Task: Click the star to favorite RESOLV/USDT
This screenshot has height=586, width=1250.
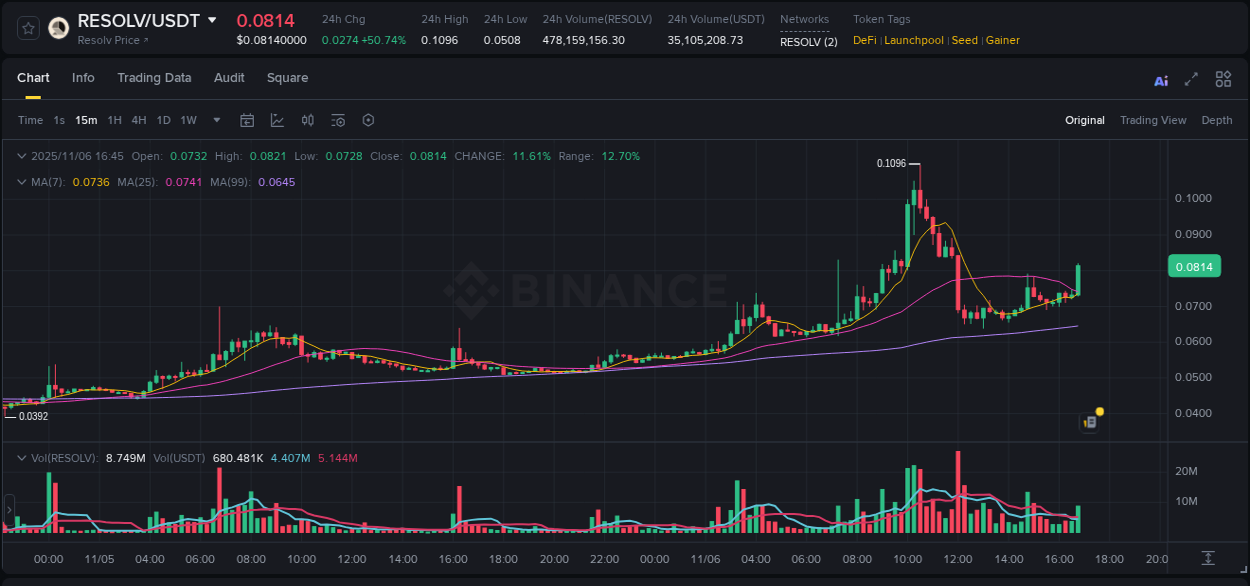Action: 27,27
